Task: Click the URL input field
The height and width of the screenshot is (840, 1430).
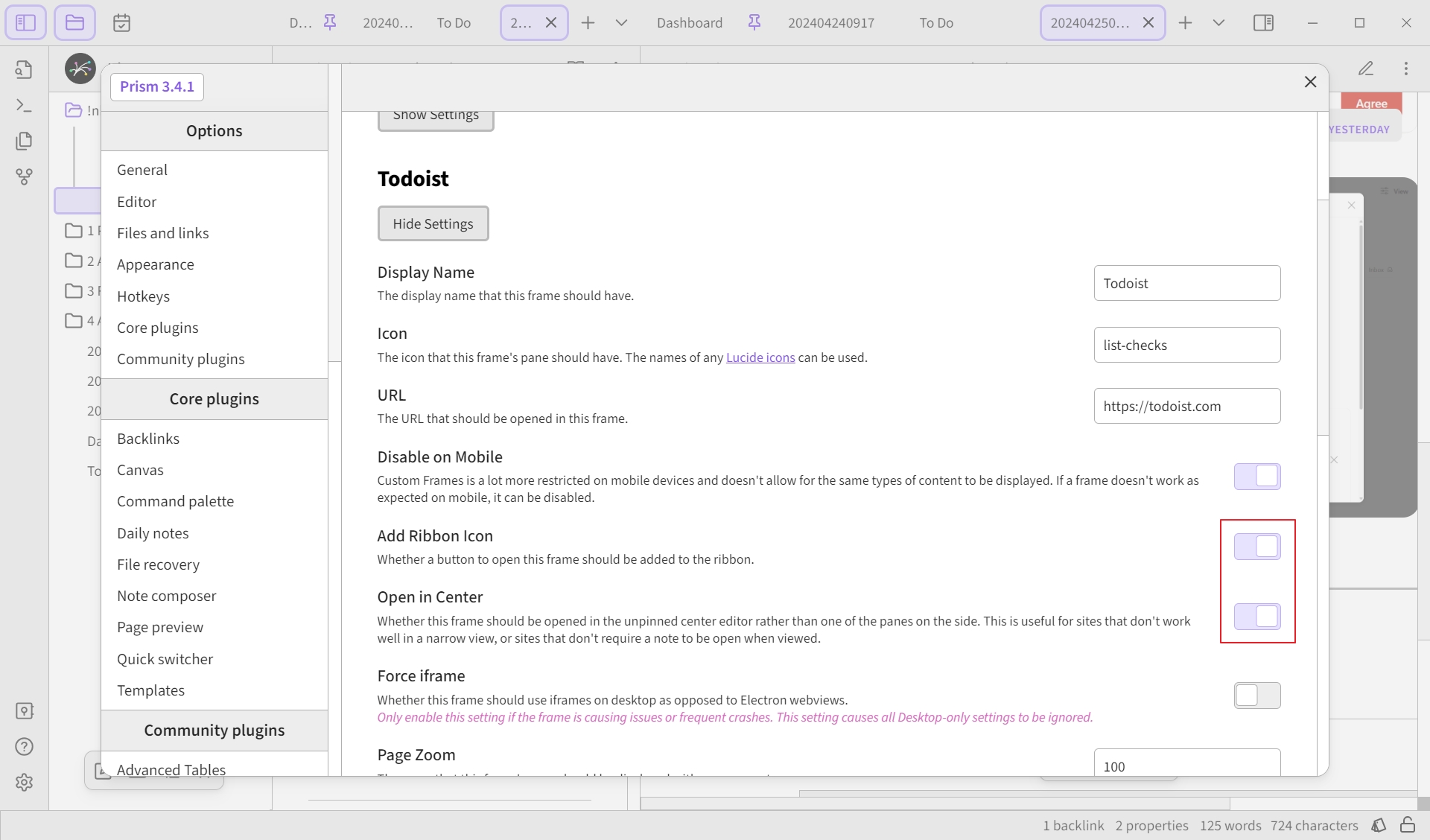Action: tap(1187, 406)
